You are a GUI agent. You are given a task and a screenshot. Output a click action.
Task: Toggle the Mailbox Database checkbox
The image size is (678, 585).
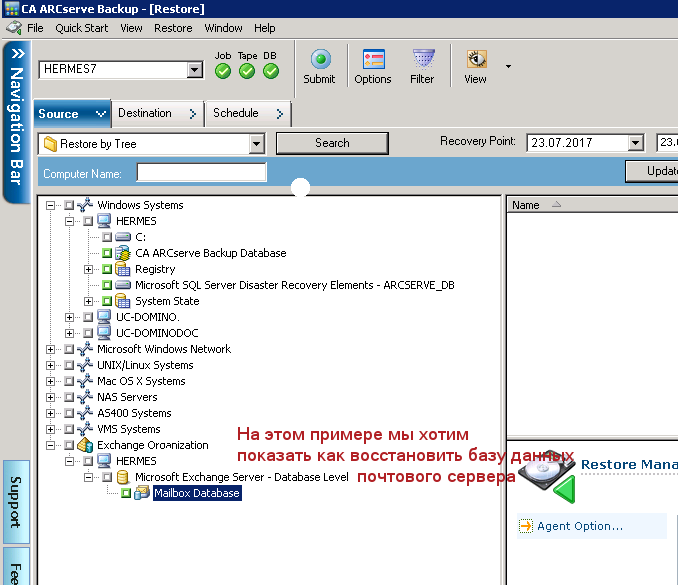pos(126,493)
